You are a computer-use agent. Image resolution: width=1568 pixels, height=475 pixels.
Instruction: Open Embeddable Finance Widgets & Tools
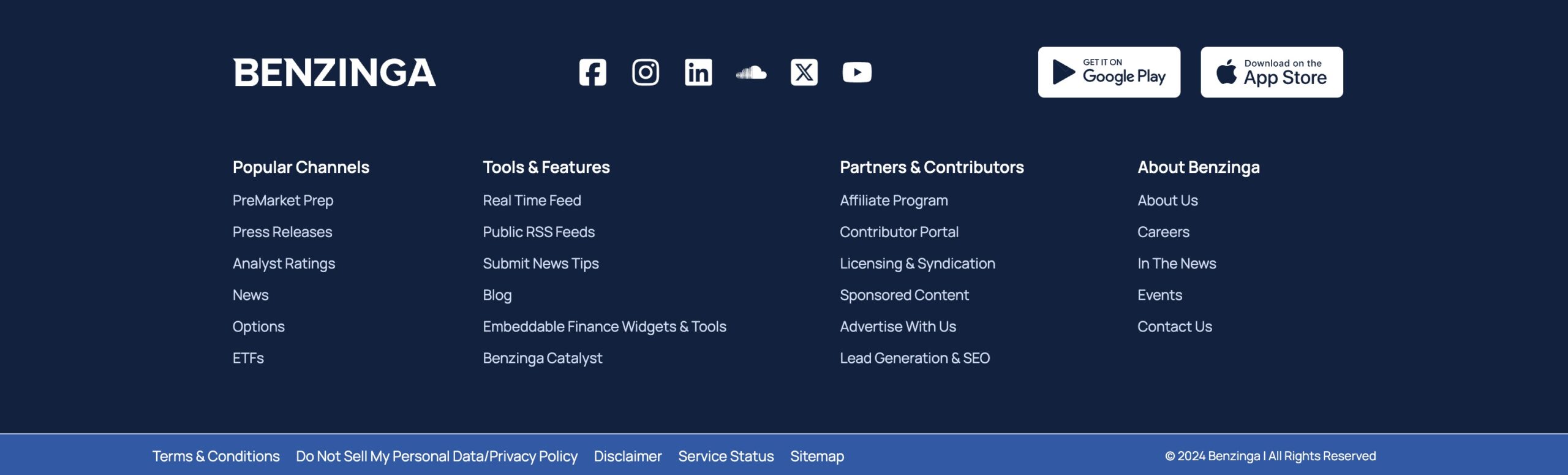pyautogui.click(x=605, y=327)
